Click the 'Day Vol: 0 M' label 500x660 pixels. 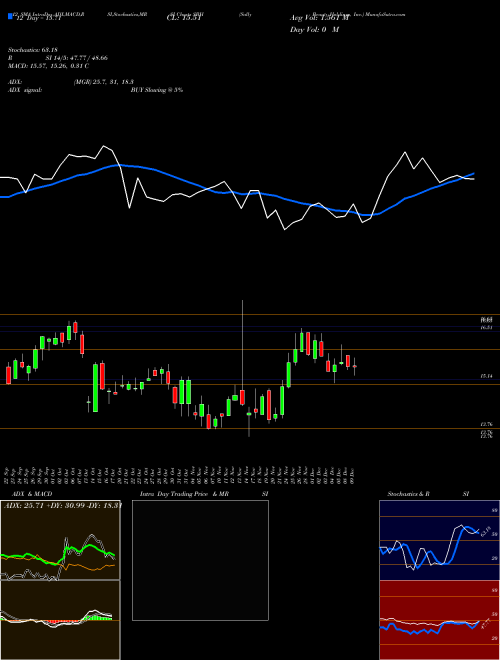(314, 30)
